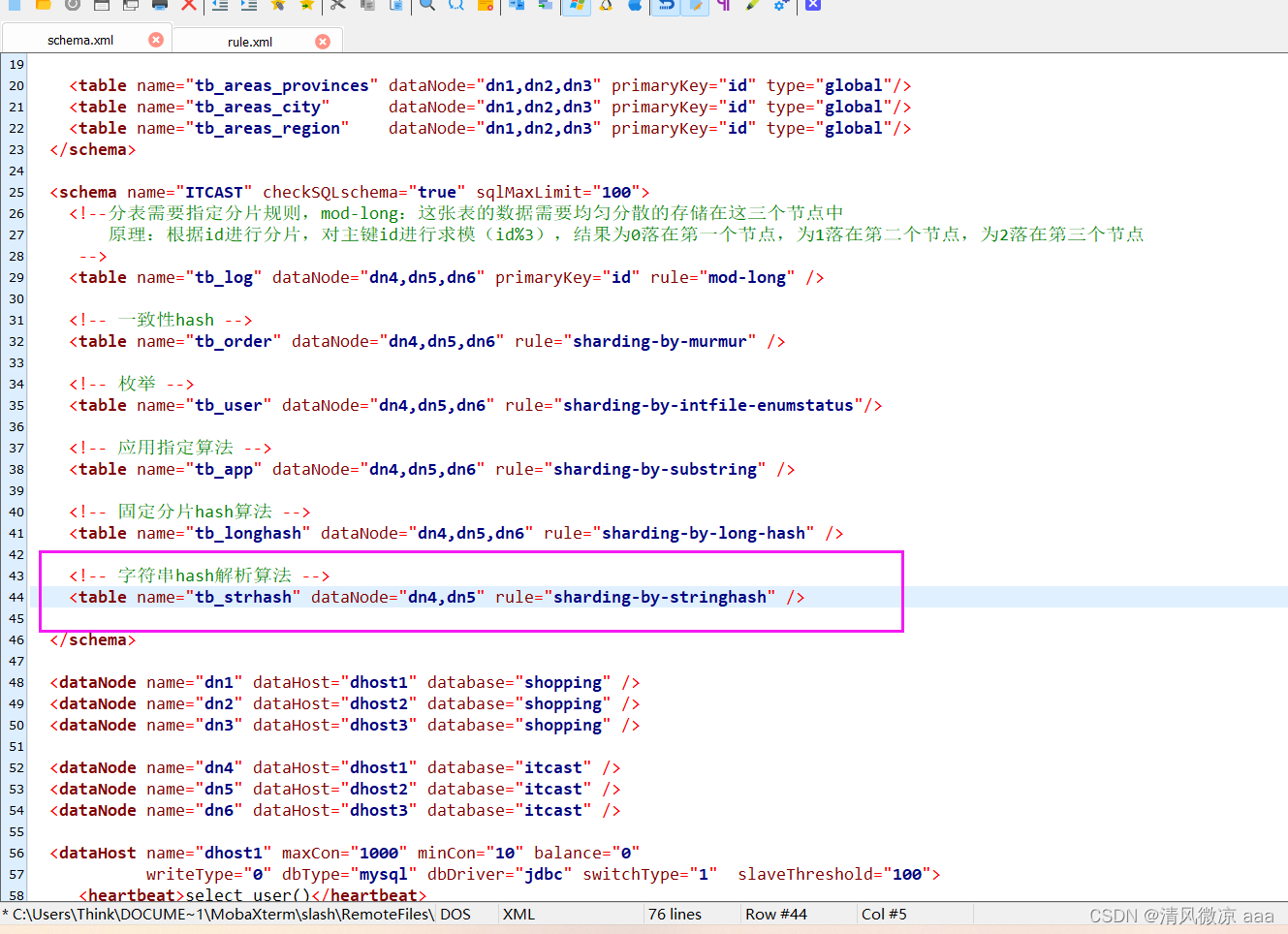Click the '字符串hash解析算法' comment line

click(199, 576)
